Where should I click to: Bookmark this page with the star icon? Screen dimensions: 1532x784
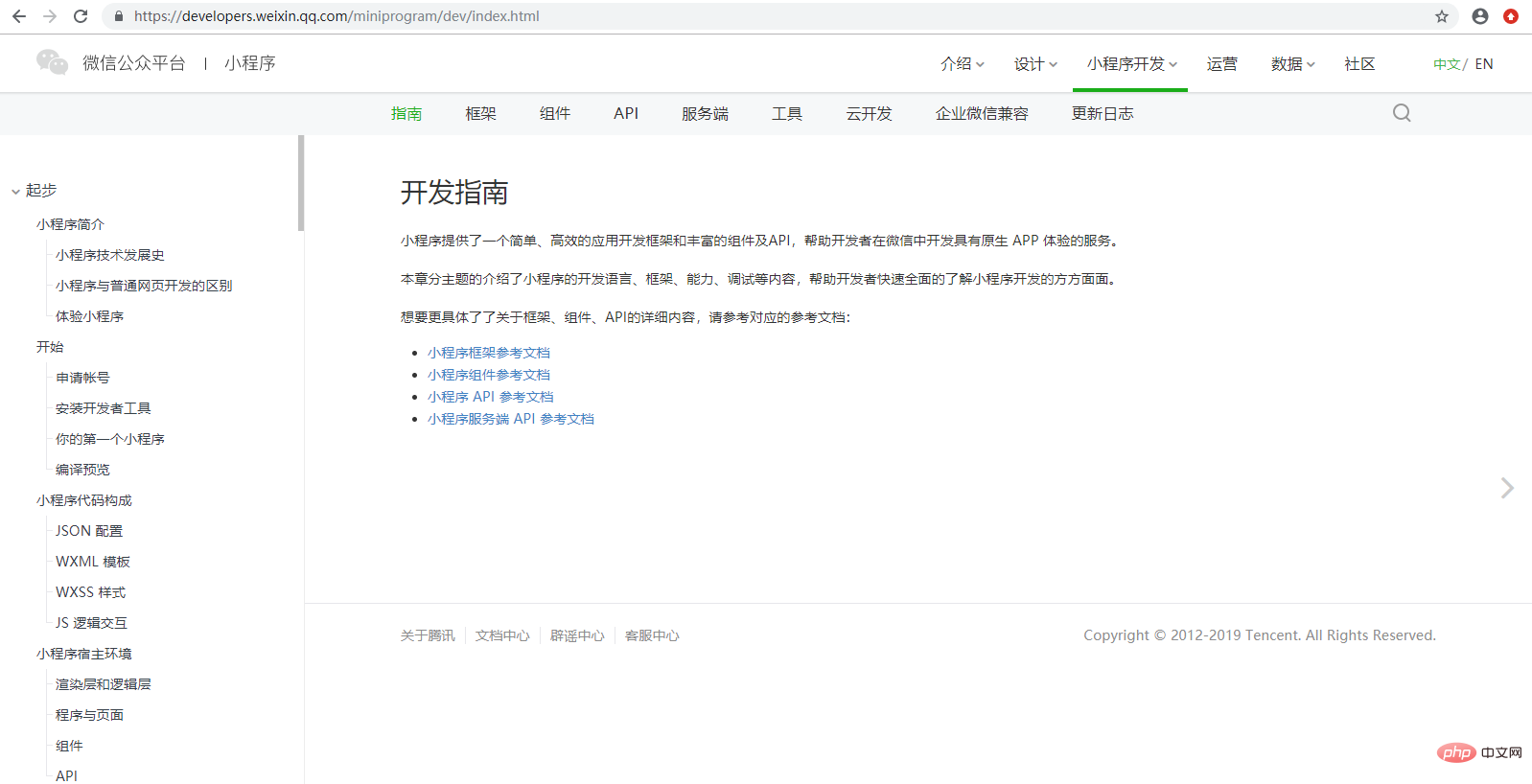click(1442, 16)
